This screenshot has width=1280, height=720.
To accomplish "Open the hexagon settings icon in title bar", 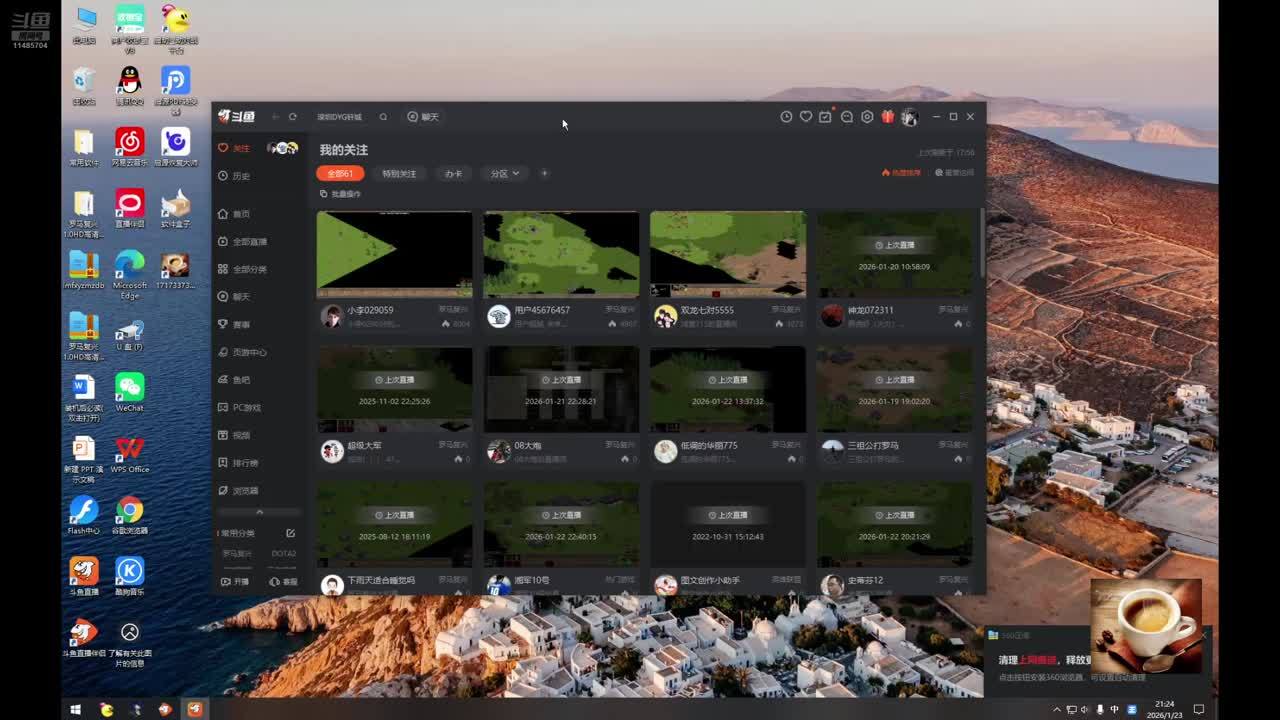I will 867,117.
